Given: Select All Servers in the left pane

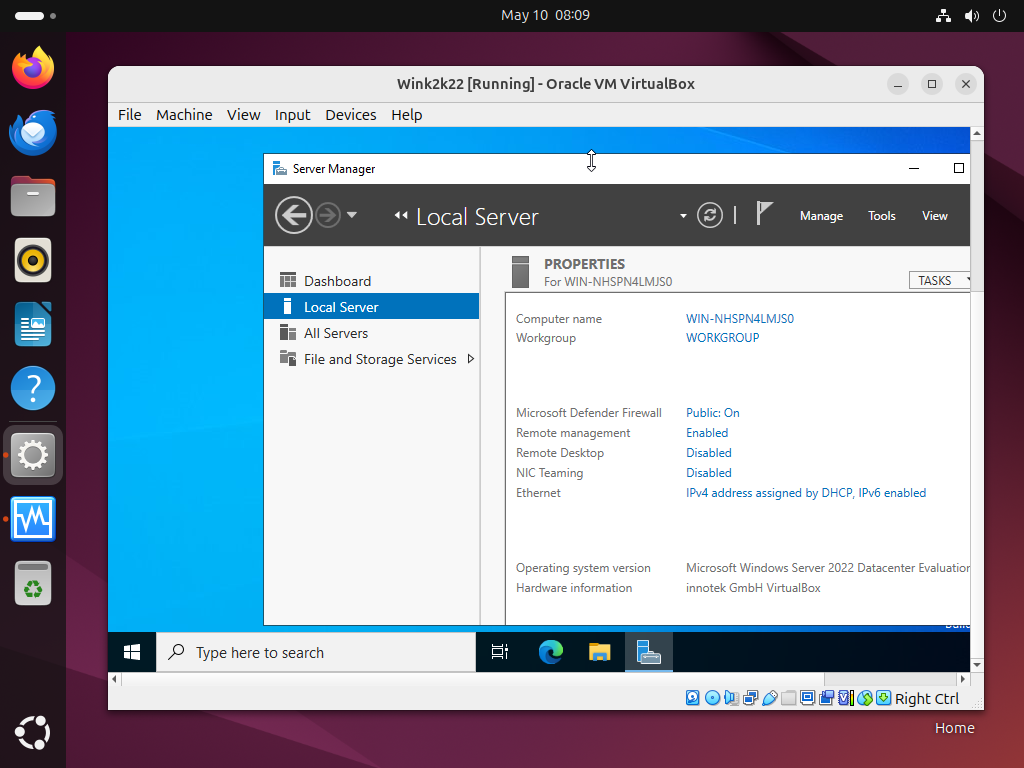Looking at the screenshot, I should pos(371,333).
